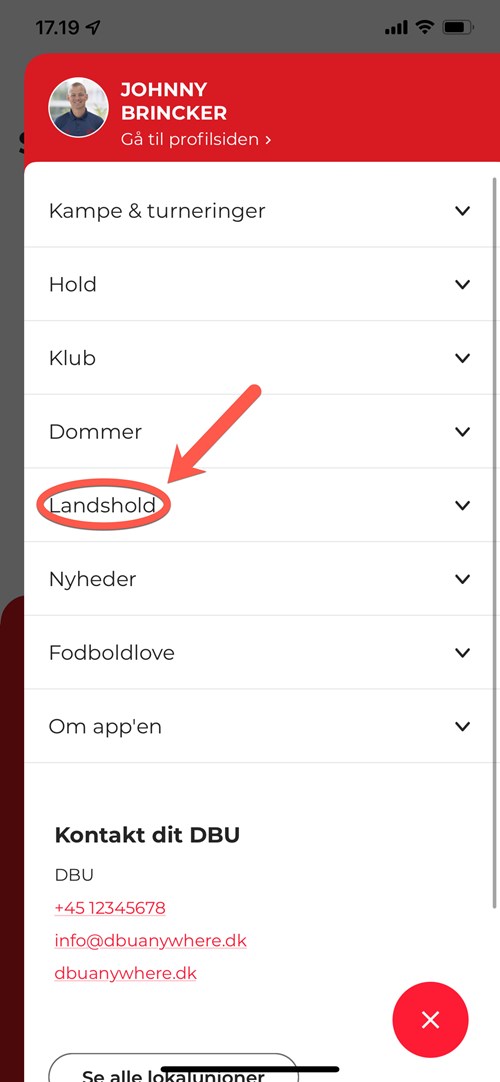Viewport: 500px width, 1082px height.
Task: Expand Kampe & turneringer chevron
Action: (x=463, y=210)
